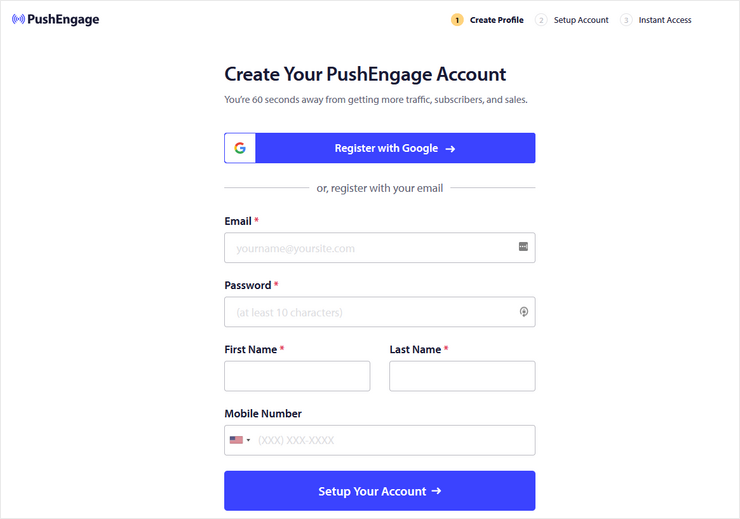Open the Instant Access step

click(665, 20)
